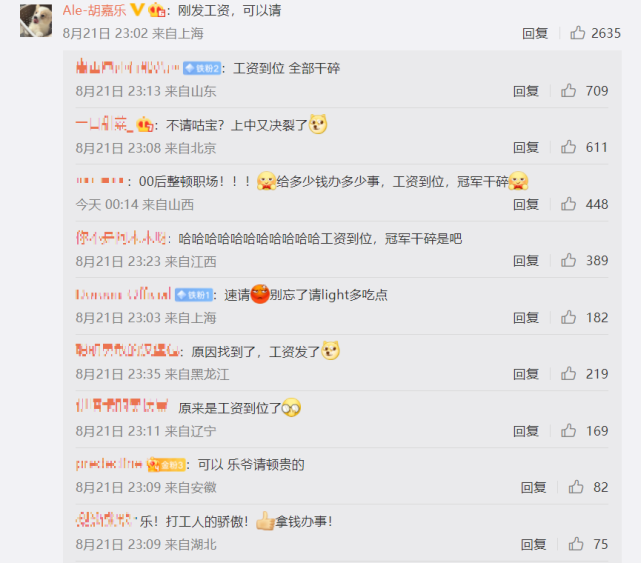
Task: Click 回复 on the 山西 comment
Action: pyautogui.click(x=526, y=204)
